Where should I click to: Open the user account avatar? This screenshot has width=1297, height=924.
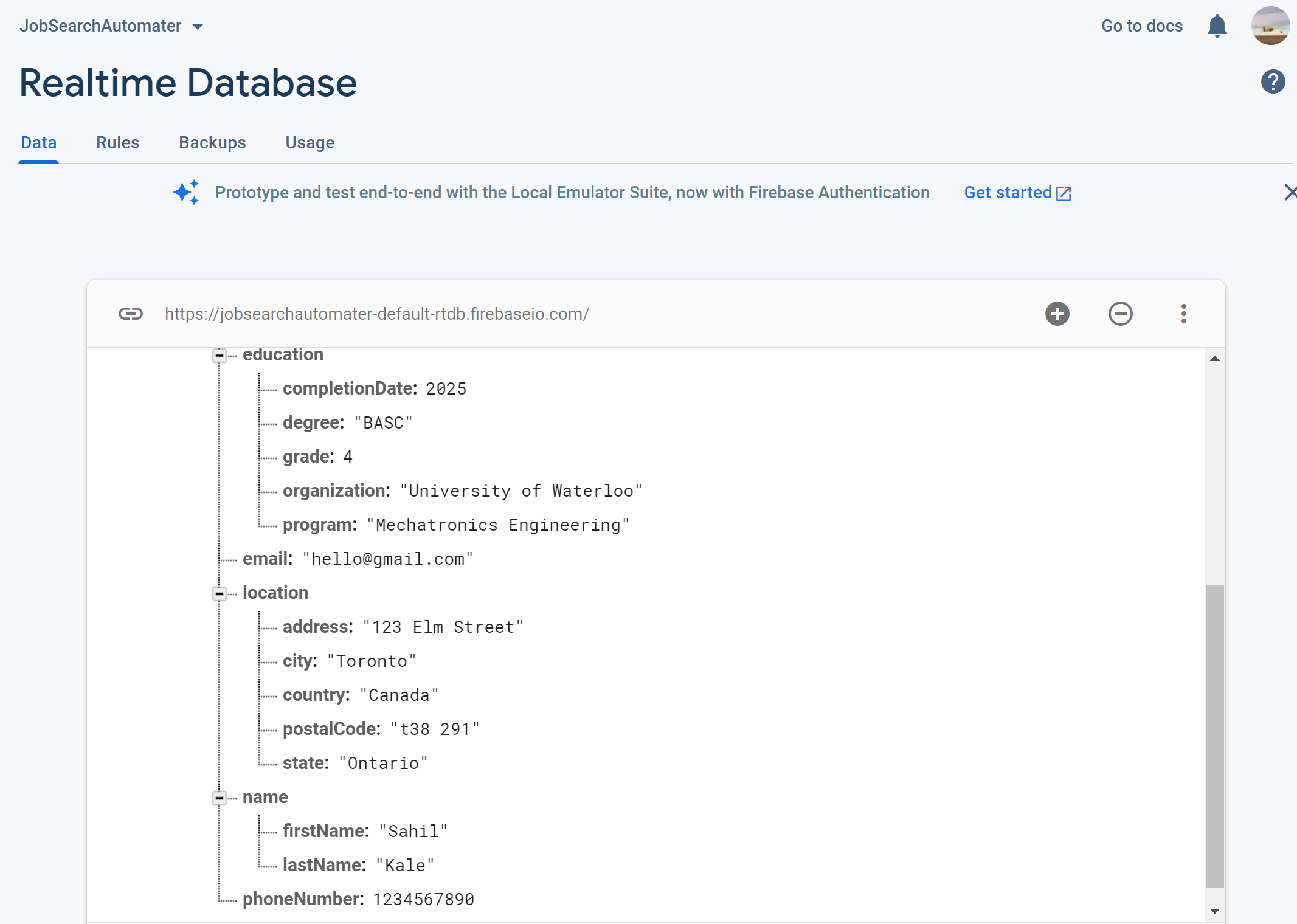coord(1270,26)
